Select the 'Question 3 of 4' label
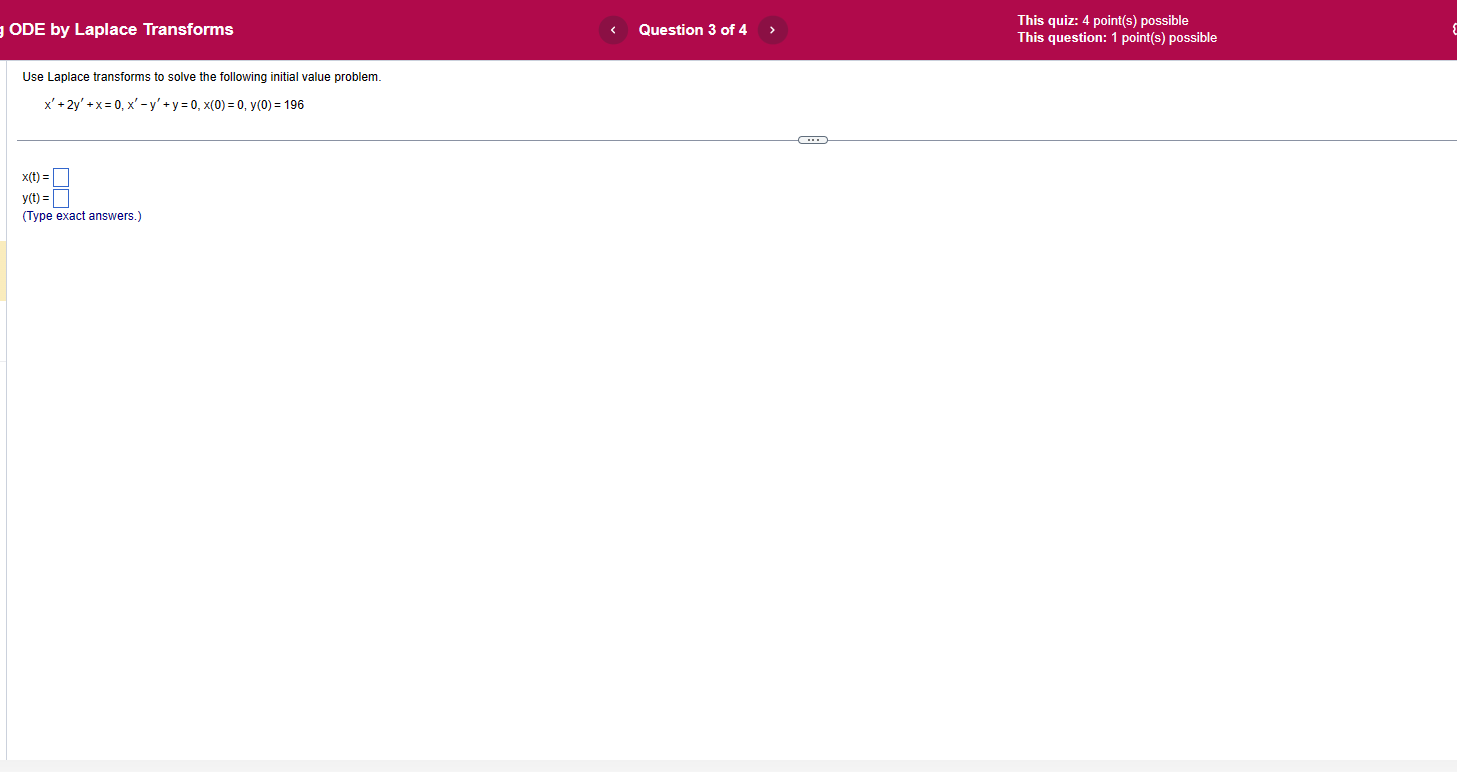Viewport: 1457px width, 772px height. pyautogui.click(x=693, y=30)
